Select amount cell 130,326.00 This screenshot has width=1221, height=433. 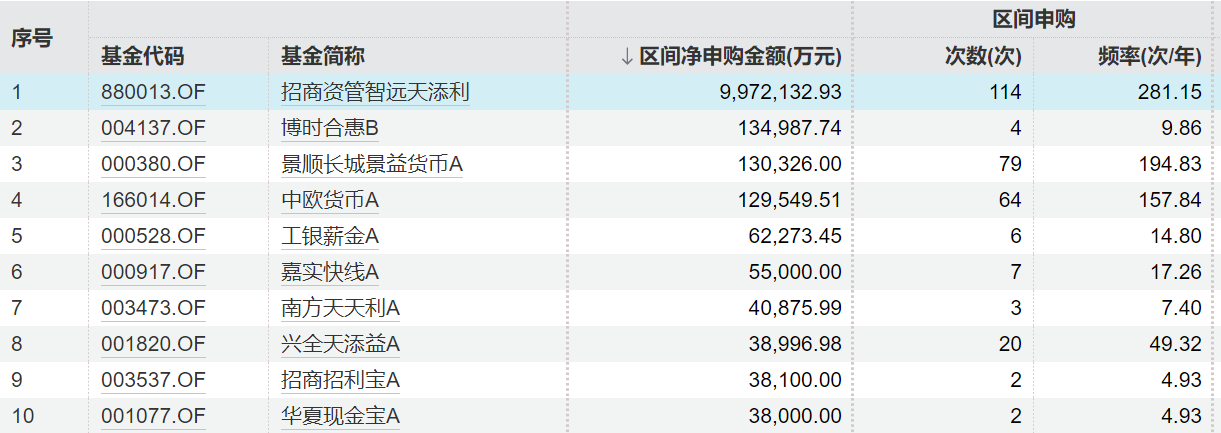788,164
